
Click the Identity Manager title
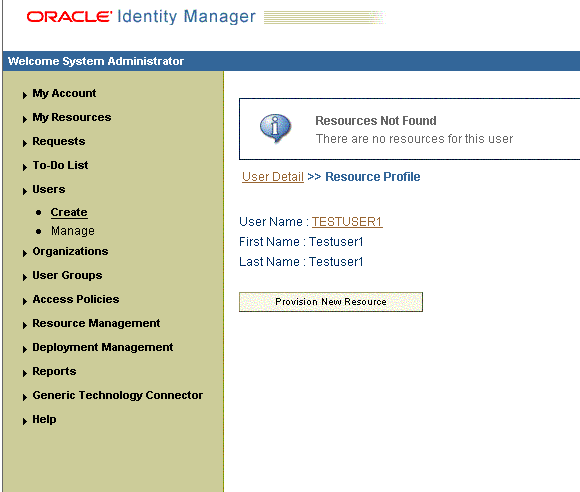pos(186,17)
